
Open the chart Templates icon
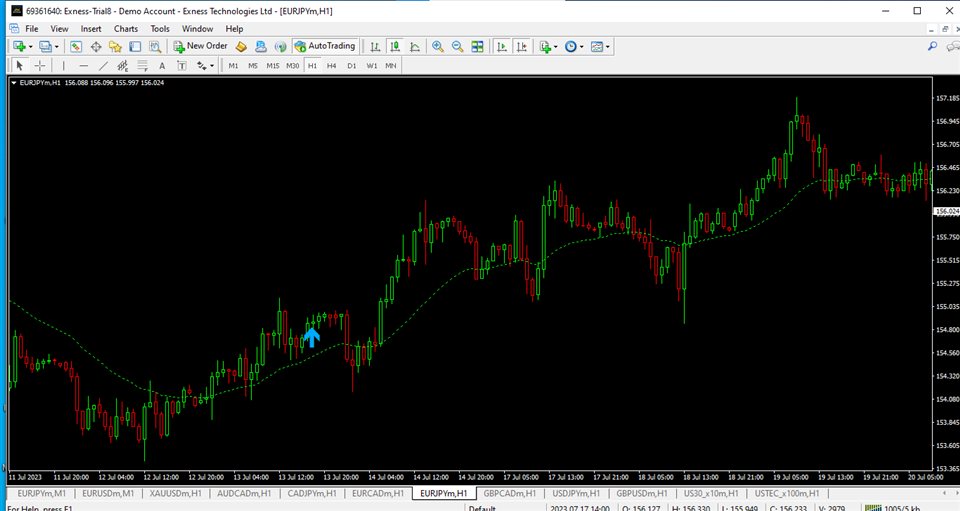click(x=597, y=47)
